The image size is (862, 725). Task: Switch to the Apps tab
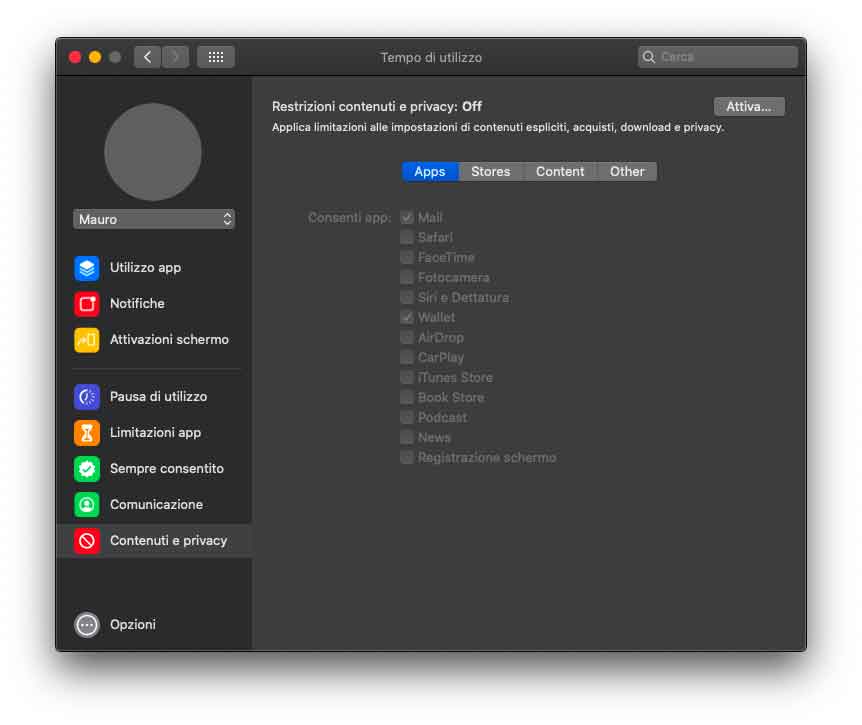tap(430, 171)
